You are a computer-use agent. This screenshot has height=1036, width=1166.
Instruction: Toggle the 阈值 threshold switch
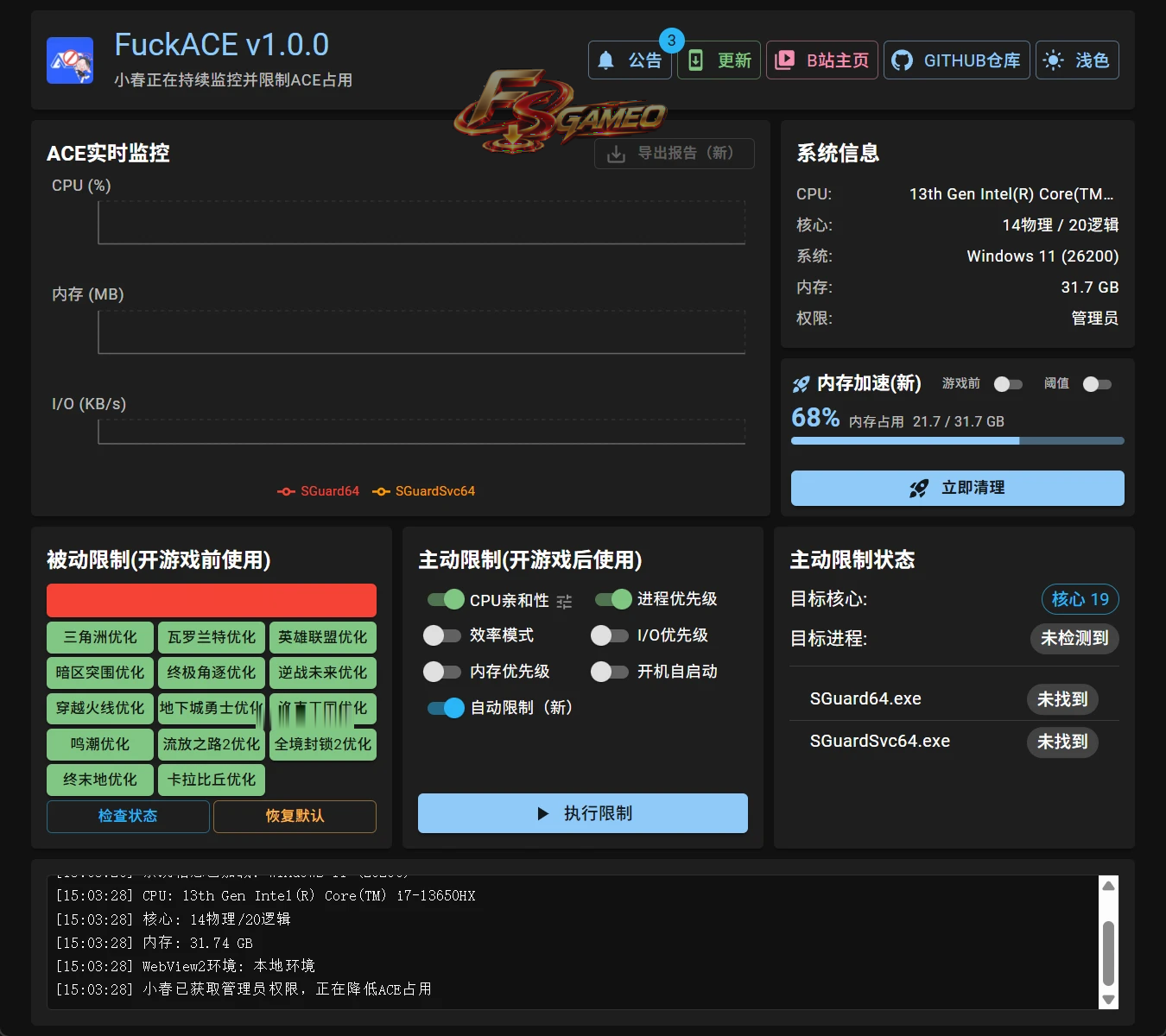point(1097,384)
